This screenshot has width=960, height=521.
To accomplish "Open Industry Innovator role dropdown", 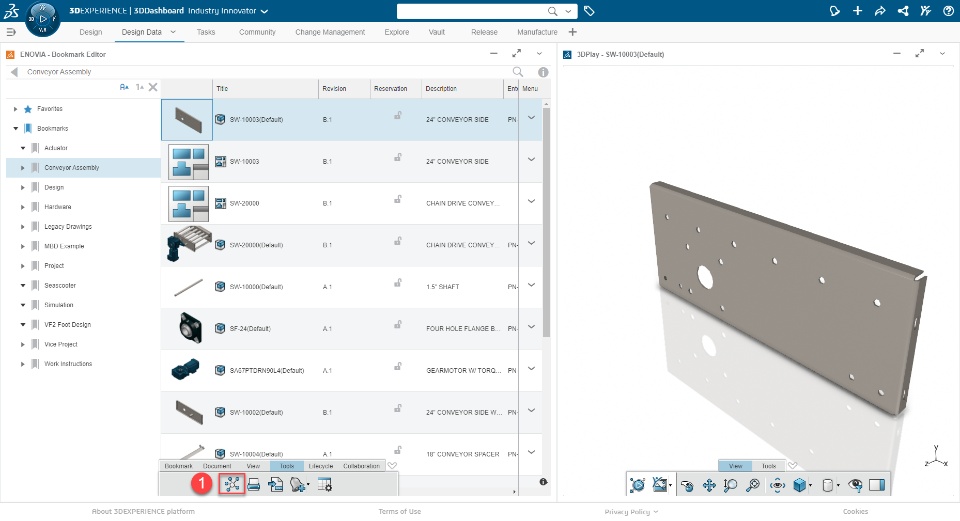I will tap(264, 11).
